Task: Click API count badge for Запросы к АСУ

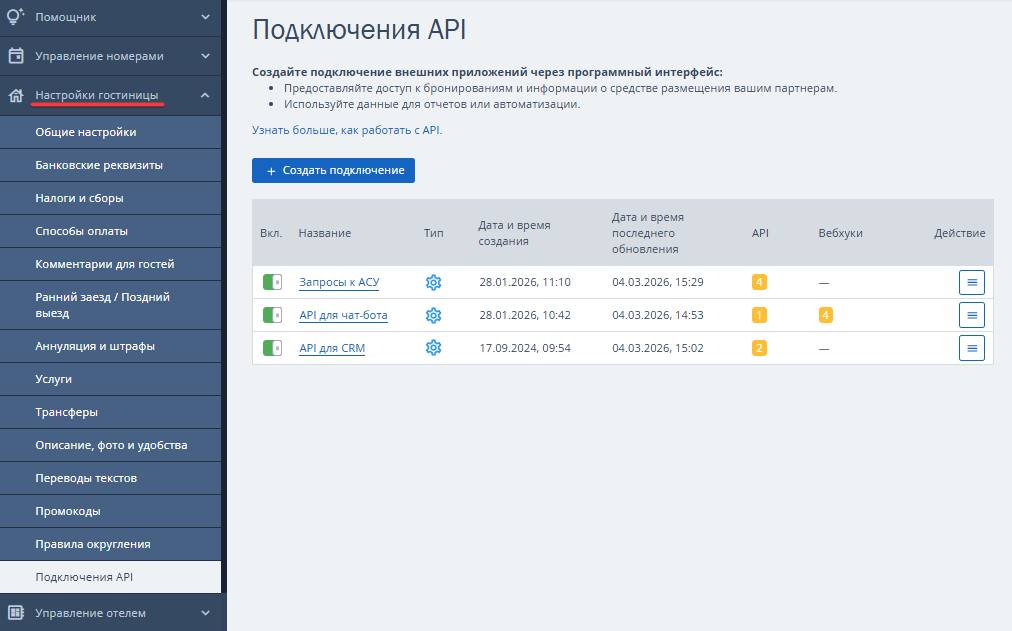Action: tap(759, 282)
